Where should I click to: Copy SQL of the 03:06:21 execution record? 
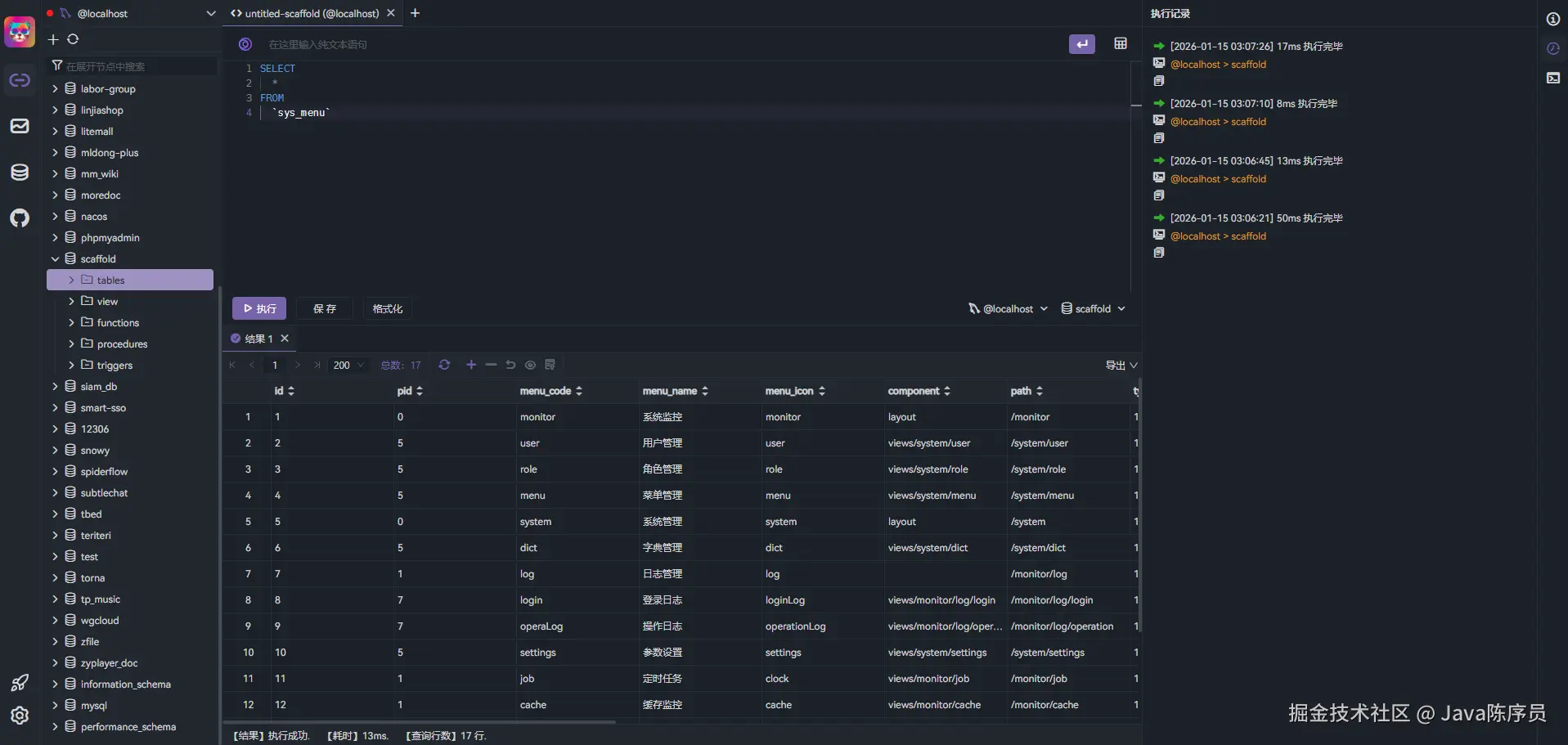click(1158, 253)
